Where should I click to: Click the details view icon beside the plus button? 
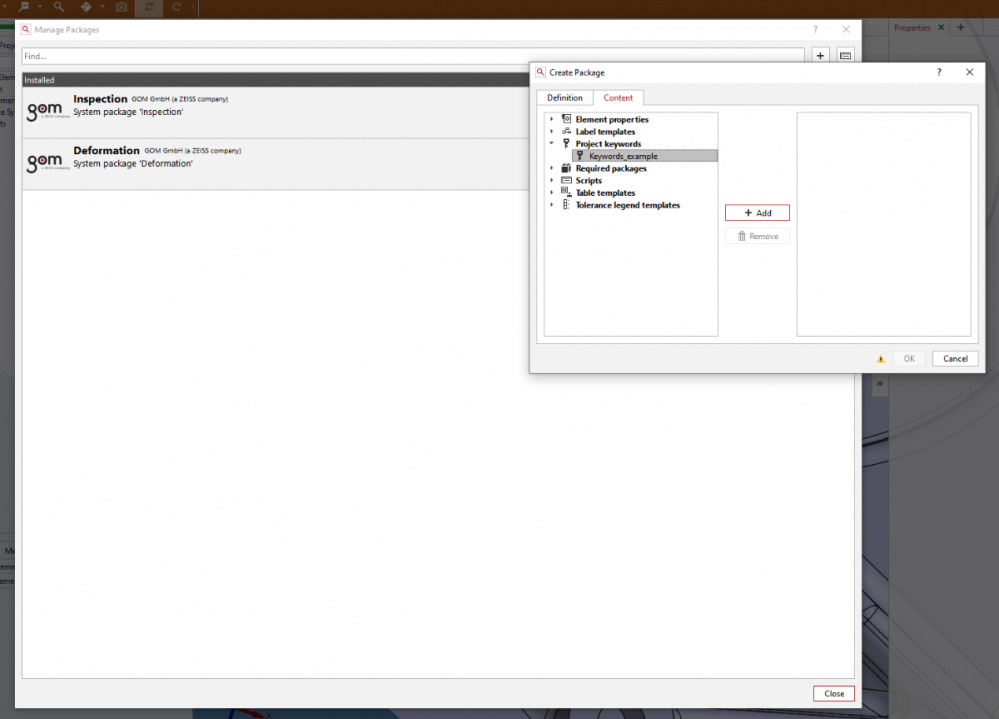[x=845, y=55]
